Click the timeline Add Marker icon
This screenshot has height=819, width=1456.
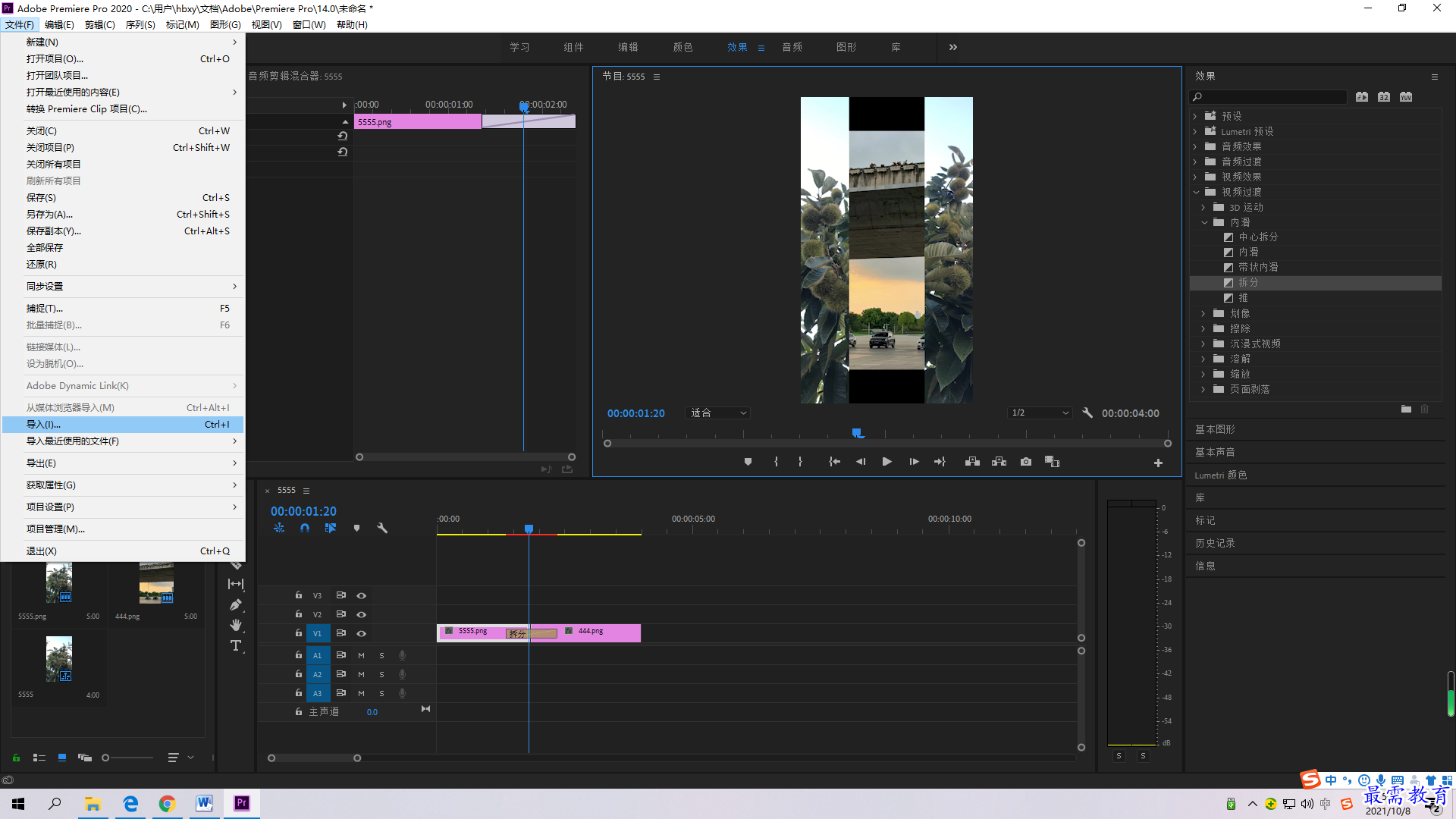tap(356, 528)
